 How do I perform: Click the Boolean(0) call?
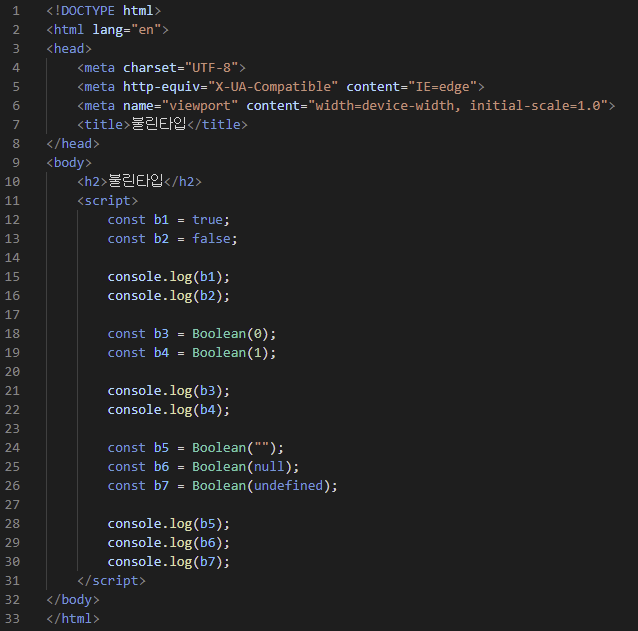(x=230, y=334)
